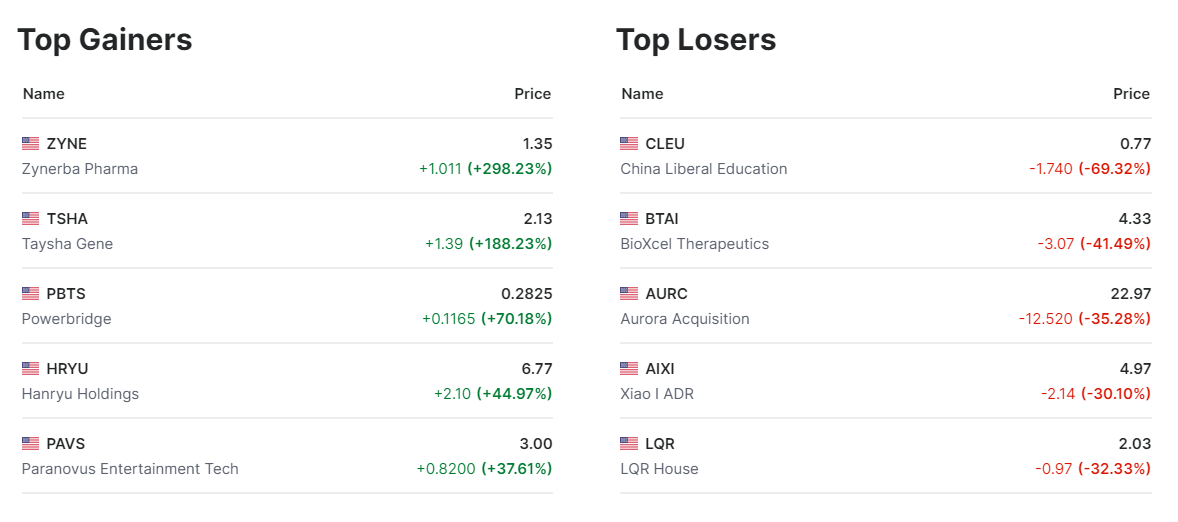The image size is (1178, 522).
Task: Click the BioXcel Therapeutics company name
Action: [x=694, y=244]
